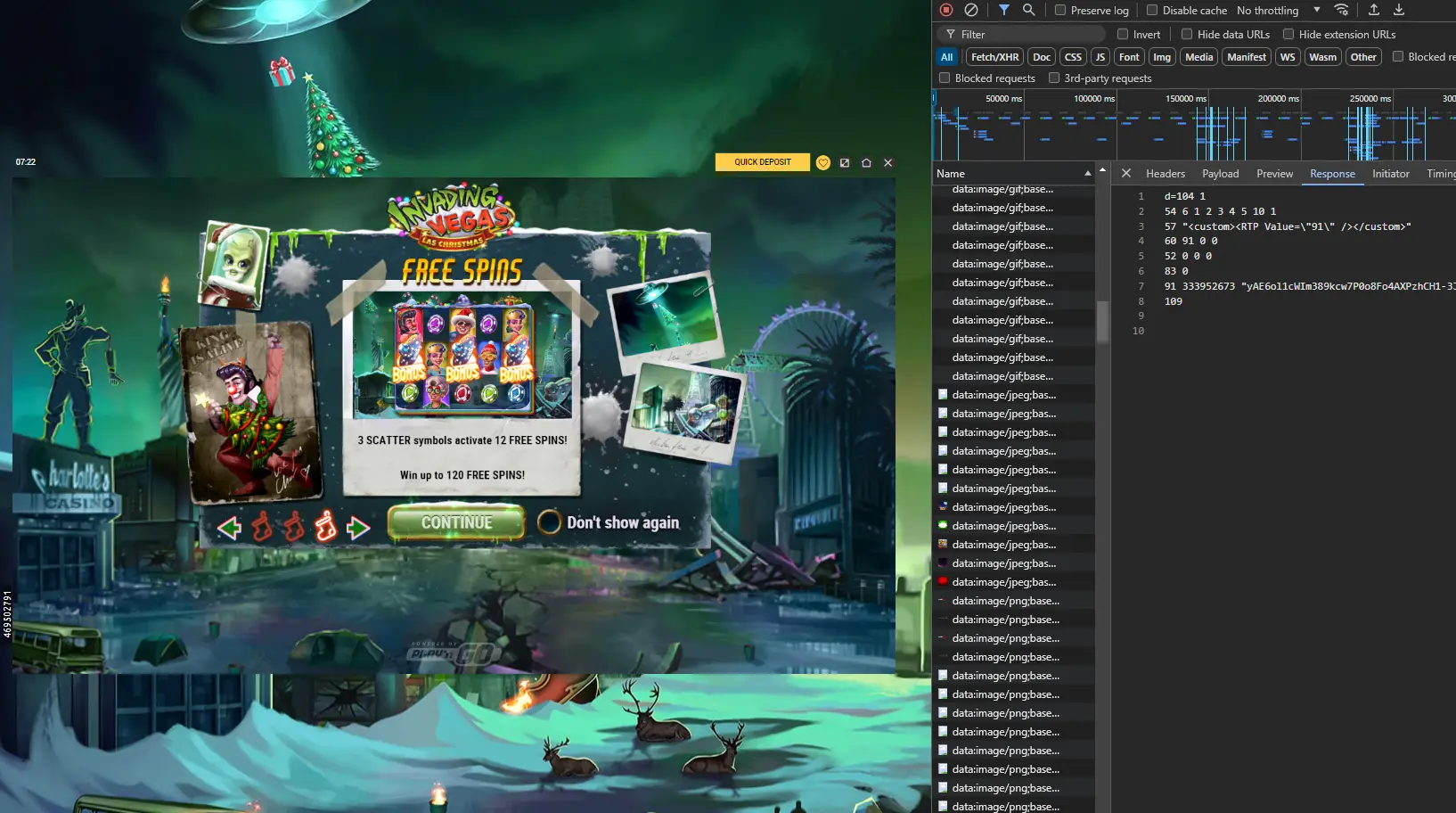Switch to the Response tab
This screenshot has width=1456, height=813.
click(x=1332, y=174)
